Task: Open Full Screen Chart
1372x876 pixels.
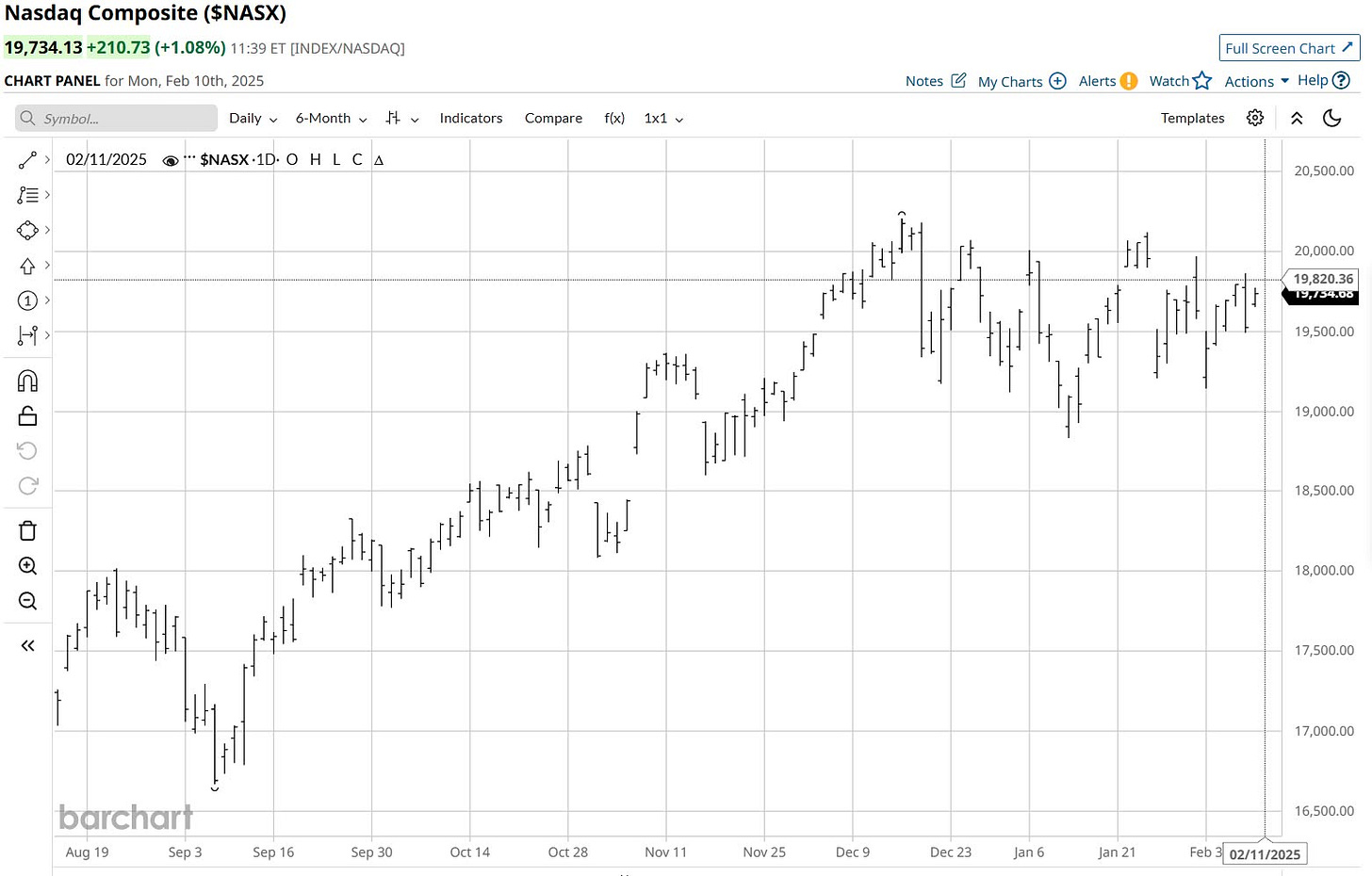Action: click(x=1289, y=48)
